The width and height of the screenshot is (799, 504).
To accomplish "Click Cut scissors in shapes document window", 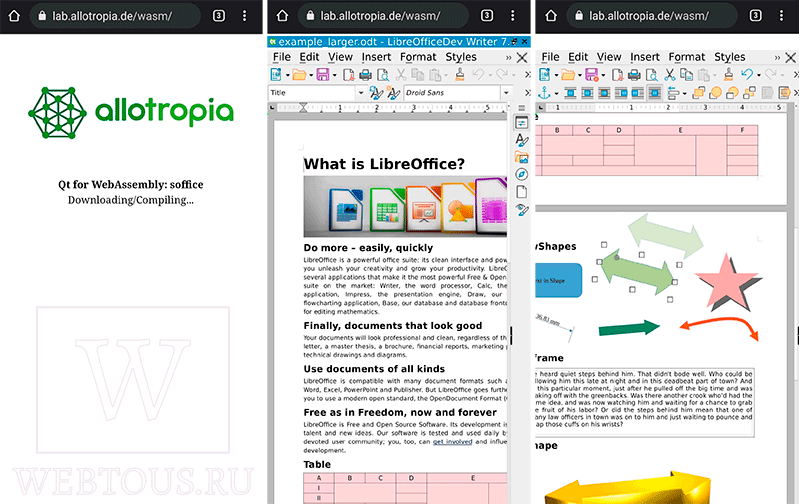I will click(670, 75).
